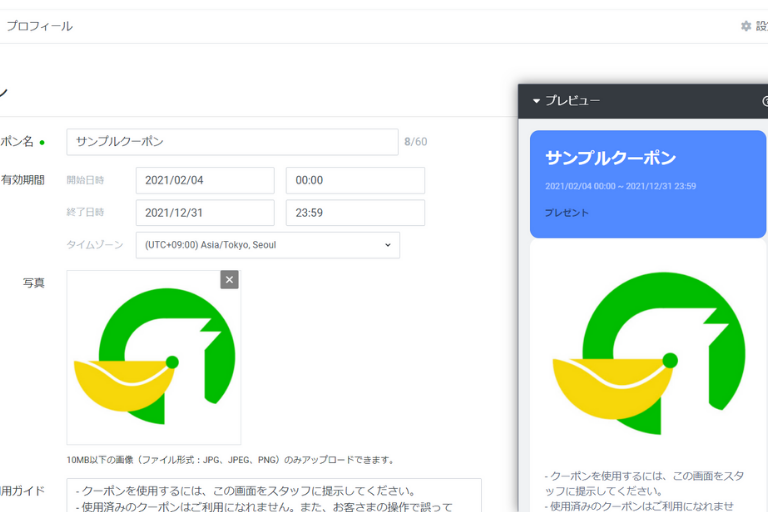Click the 開始日時 label
Image resolution: width=768 pixels, height=512 pixels.
[85, 180]
